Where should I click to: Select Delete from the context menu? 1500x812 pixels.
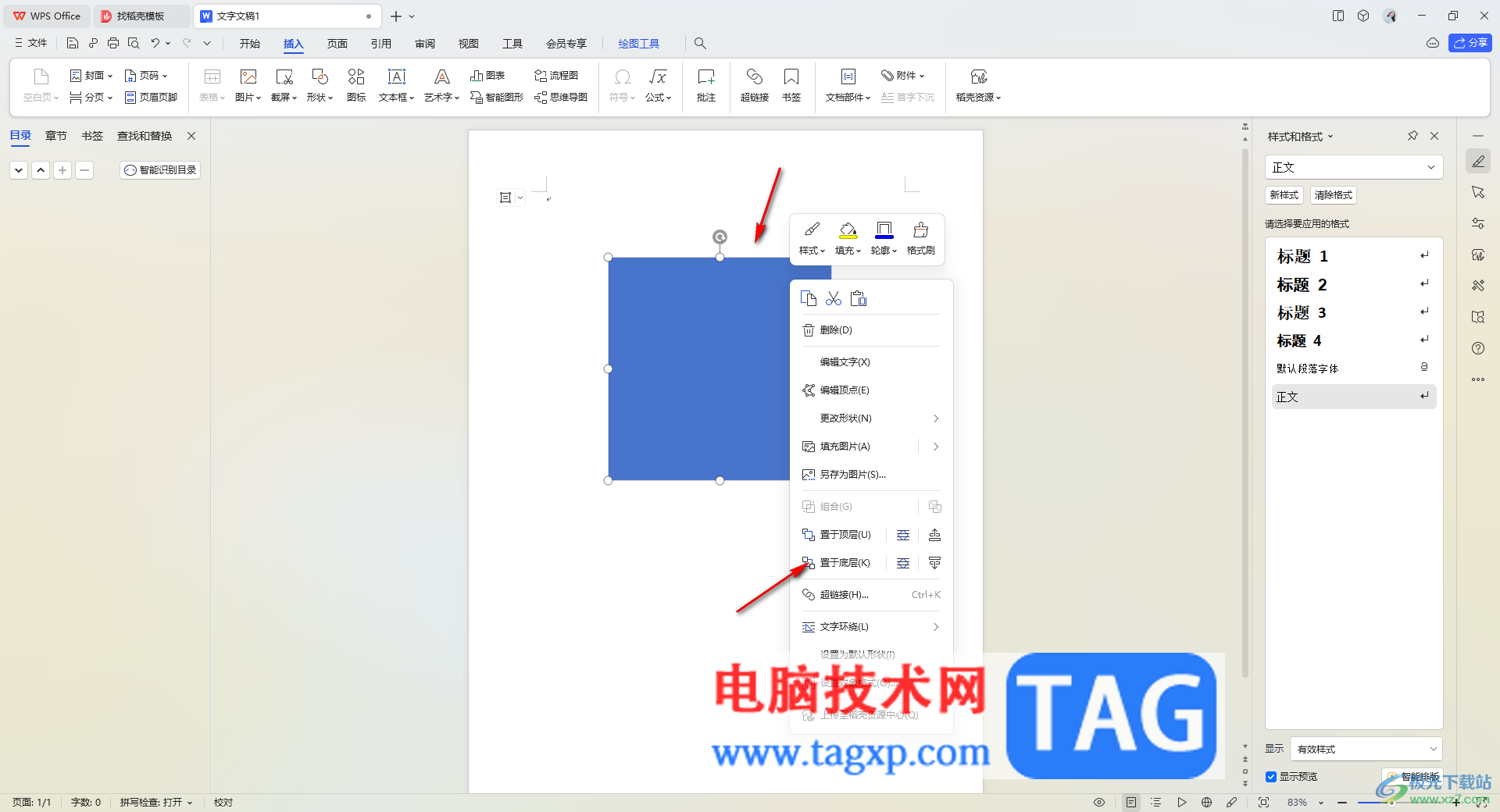click(871, 330)
